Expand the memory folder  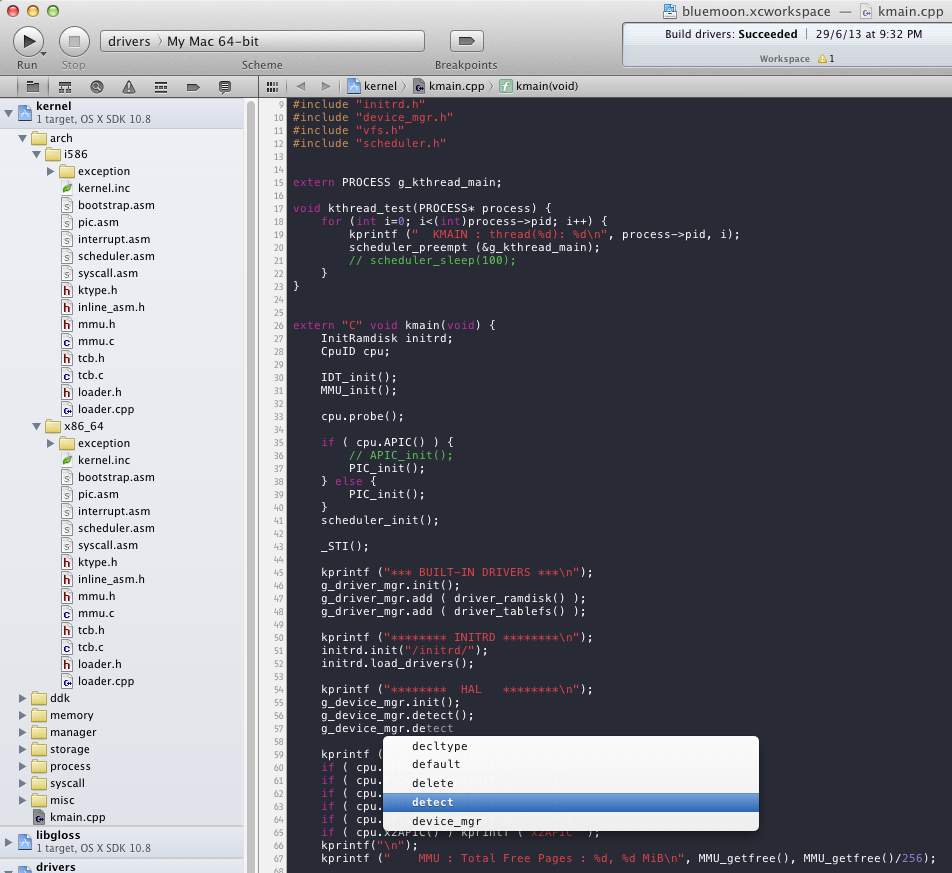tap(22, 715)
